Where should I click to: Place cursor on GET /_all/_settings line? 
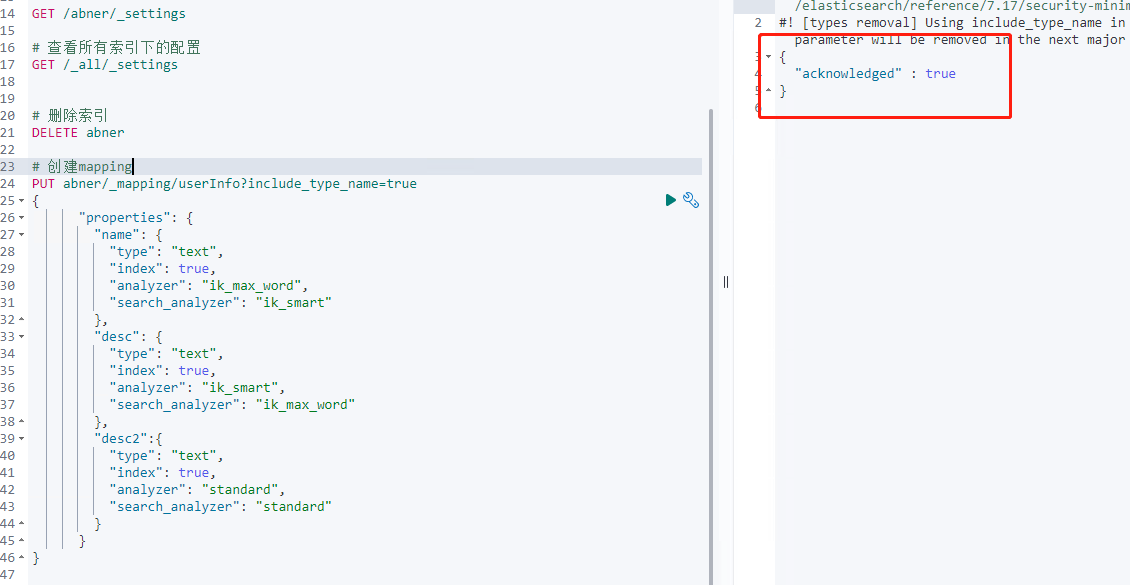(104, 65)
